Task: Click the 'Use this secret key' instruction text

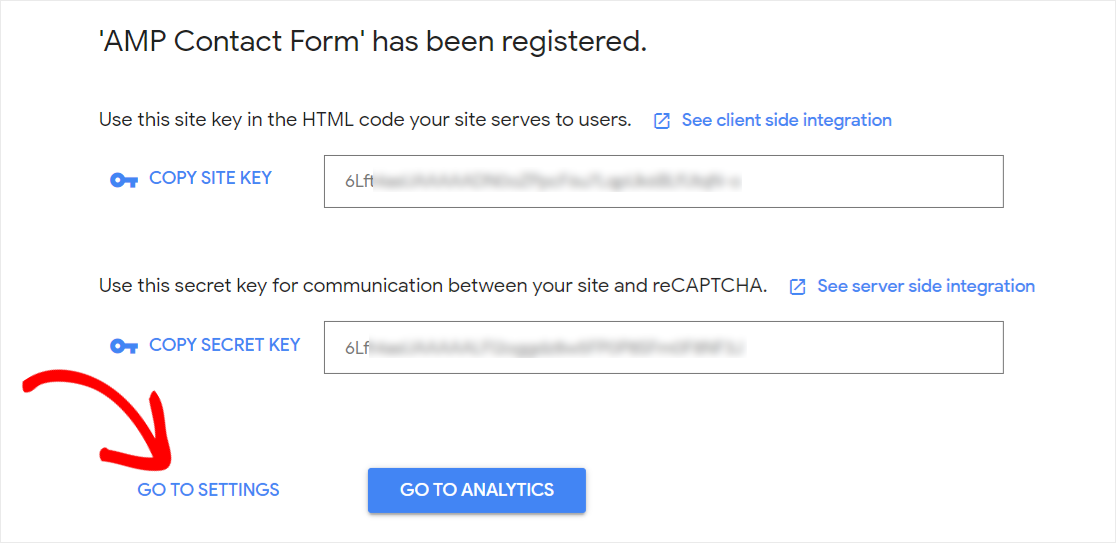Action: [x=433, y=286]
